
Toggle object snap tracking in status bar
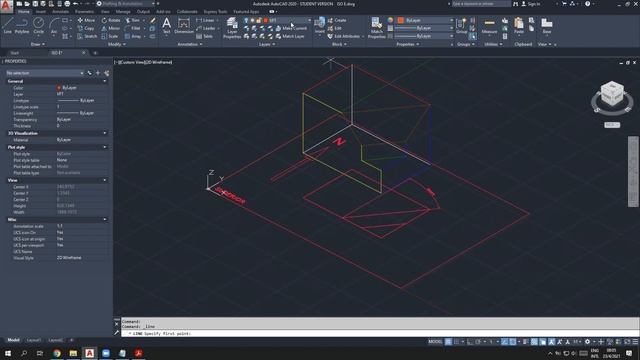pos(505,342)
